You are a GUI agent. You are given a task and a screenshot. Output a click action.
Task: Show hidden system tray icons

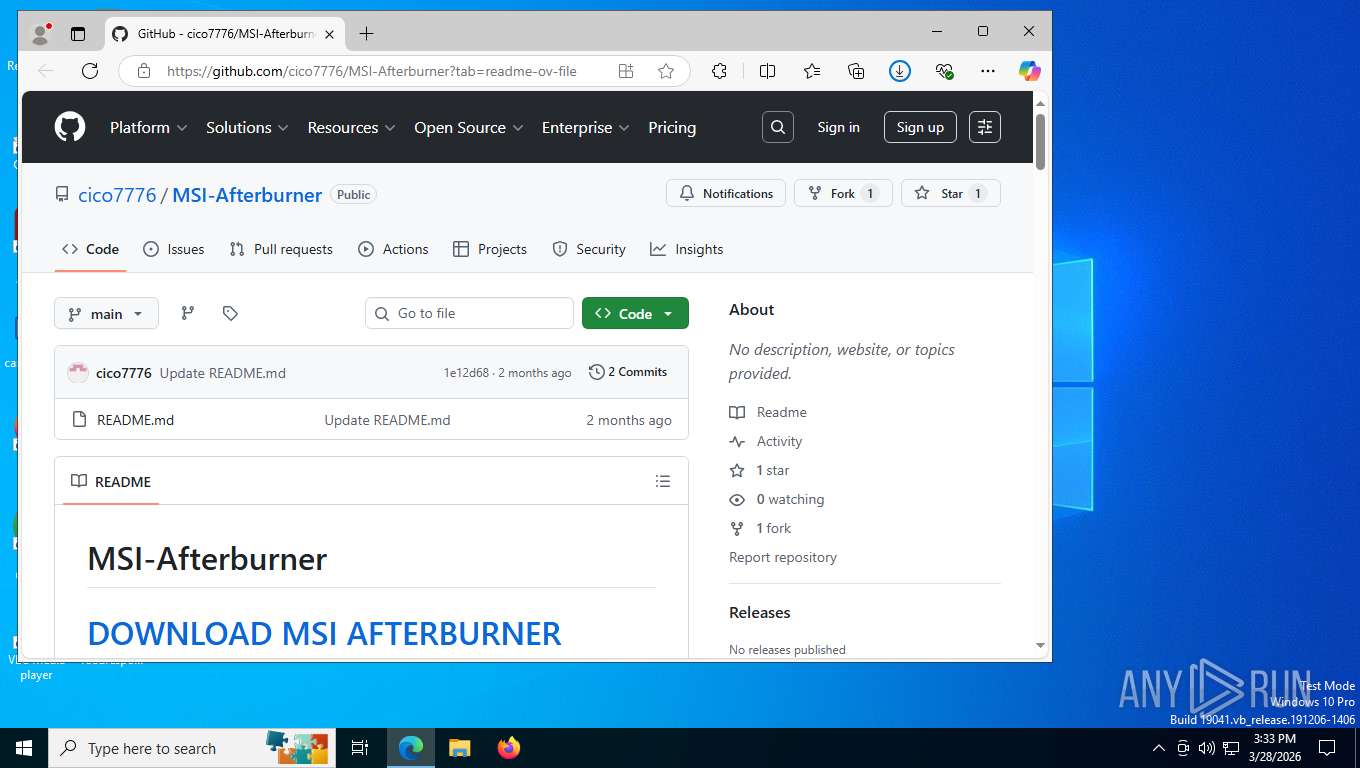click(x=1159, y=748)
